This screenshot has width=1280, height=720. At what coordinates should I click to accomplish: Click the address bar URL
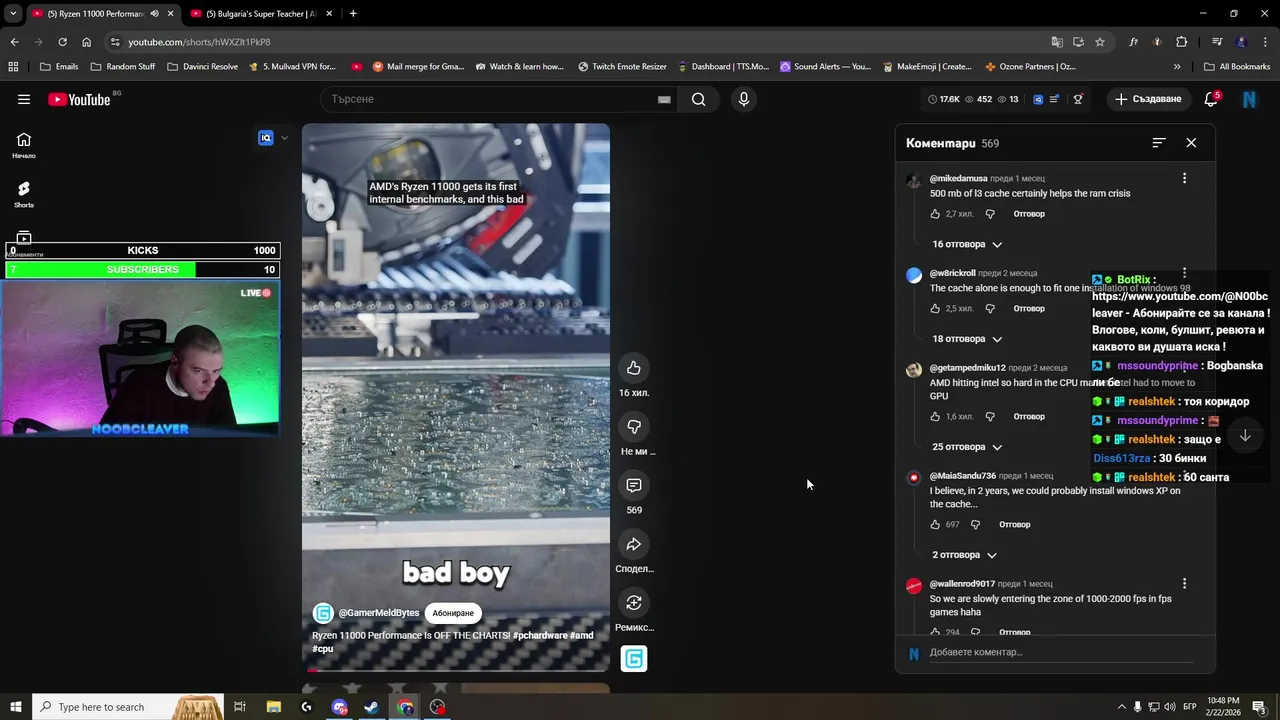[199, 42]
